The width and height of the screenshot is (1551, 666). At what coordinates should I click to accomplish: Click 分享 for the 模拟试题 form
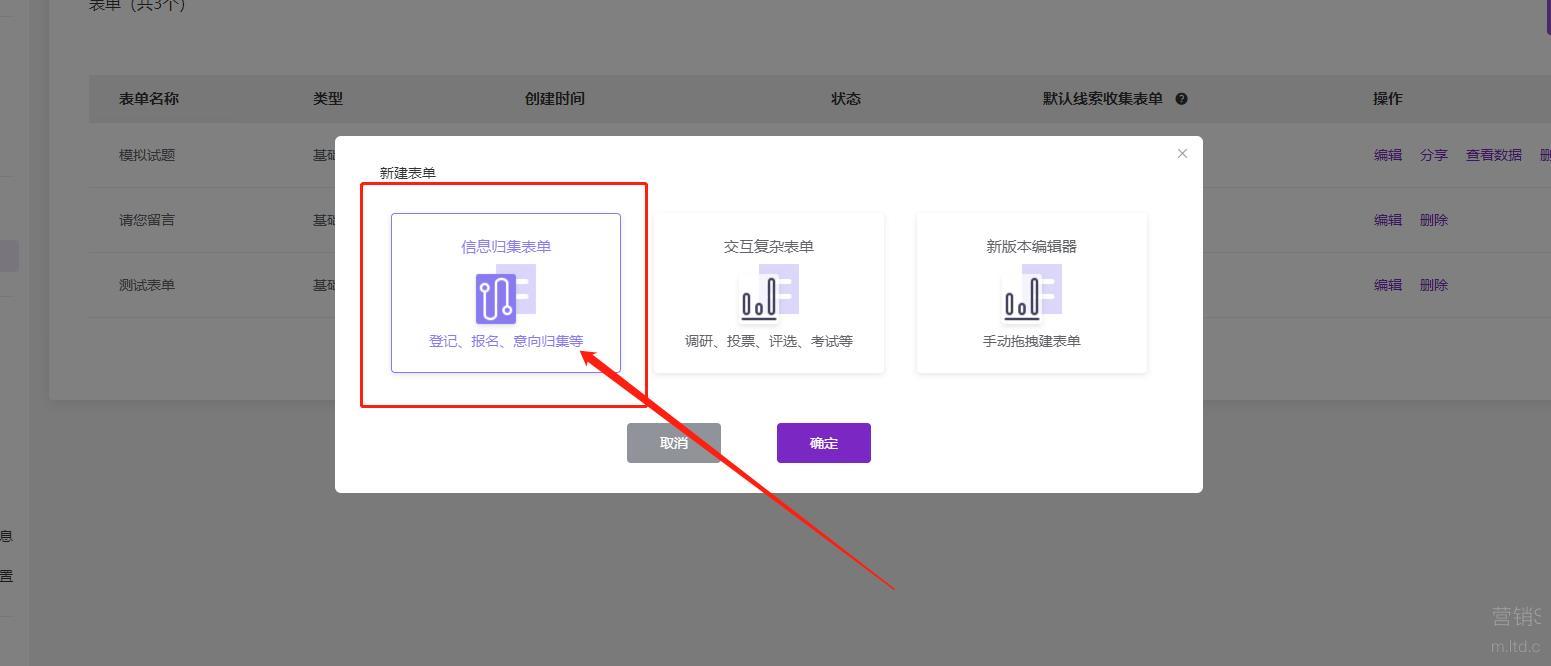[x=1433, y=155]
